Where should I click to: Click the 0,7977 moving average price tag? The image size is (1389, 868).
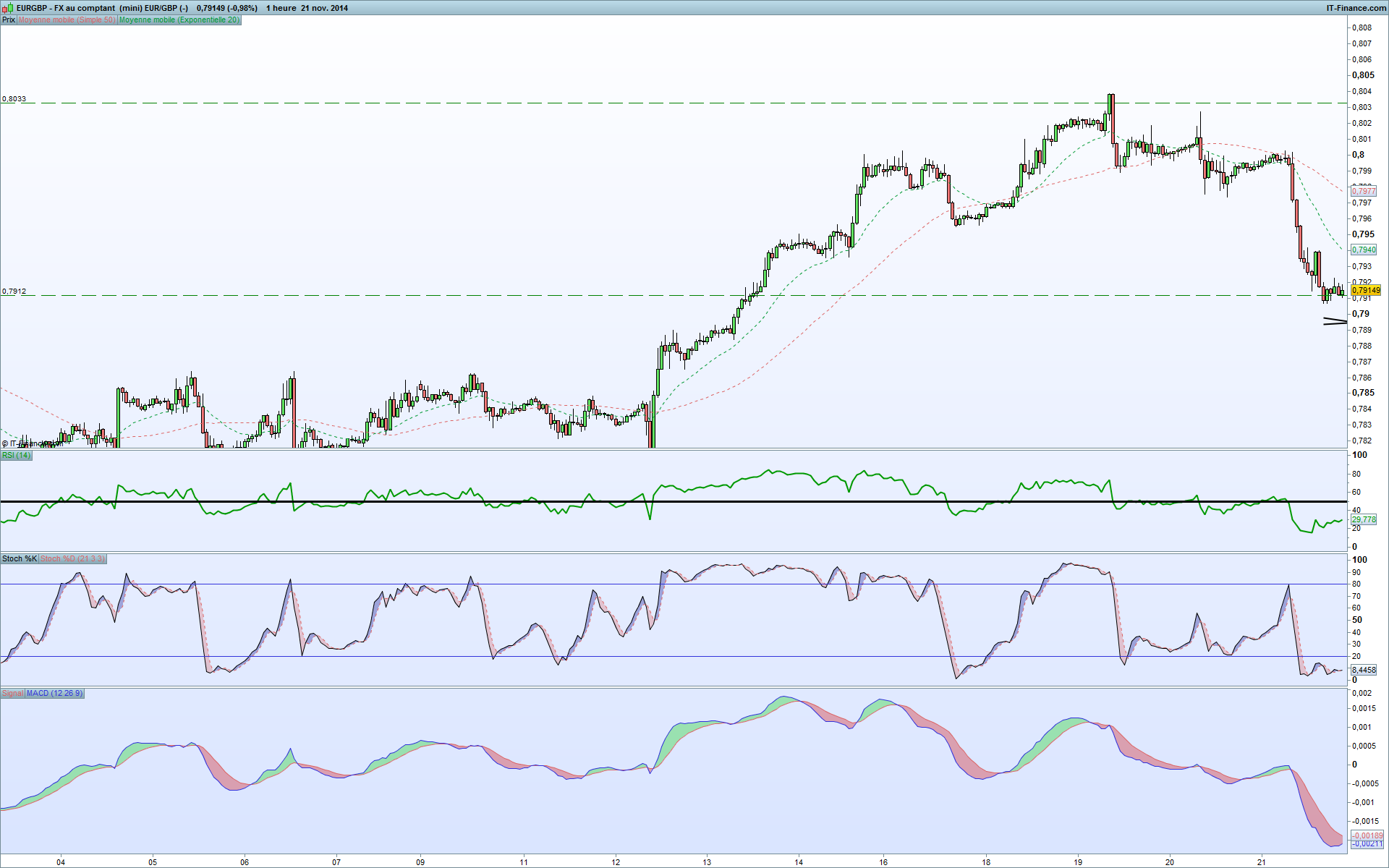[1364, 192]
